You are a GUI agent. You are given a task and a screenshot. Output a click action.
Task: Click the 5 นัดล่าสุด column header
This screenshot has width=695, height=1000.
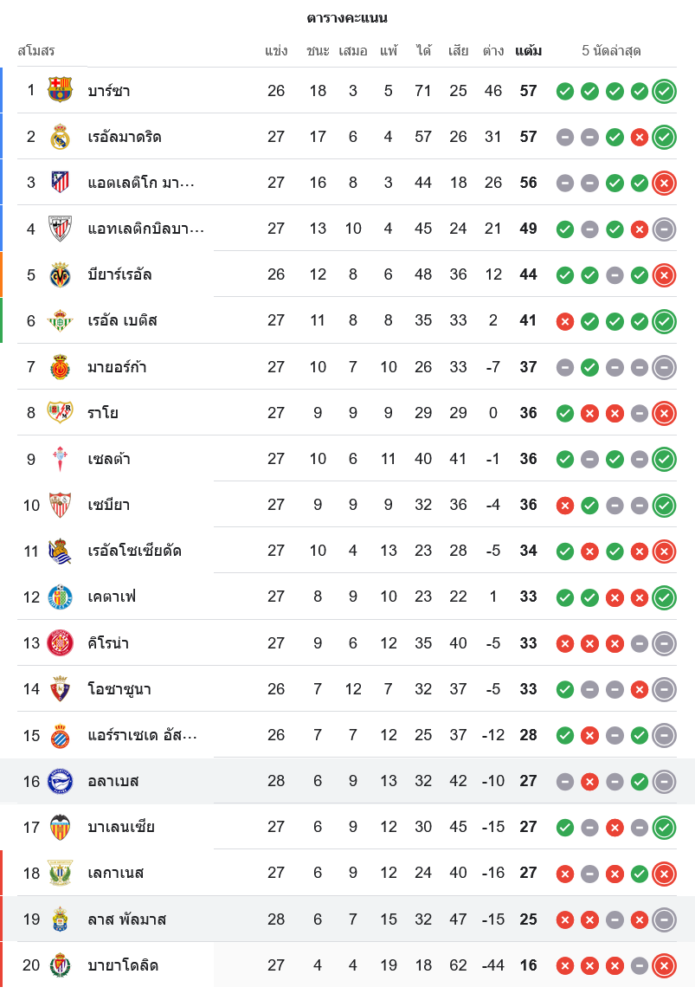[611, 51]
